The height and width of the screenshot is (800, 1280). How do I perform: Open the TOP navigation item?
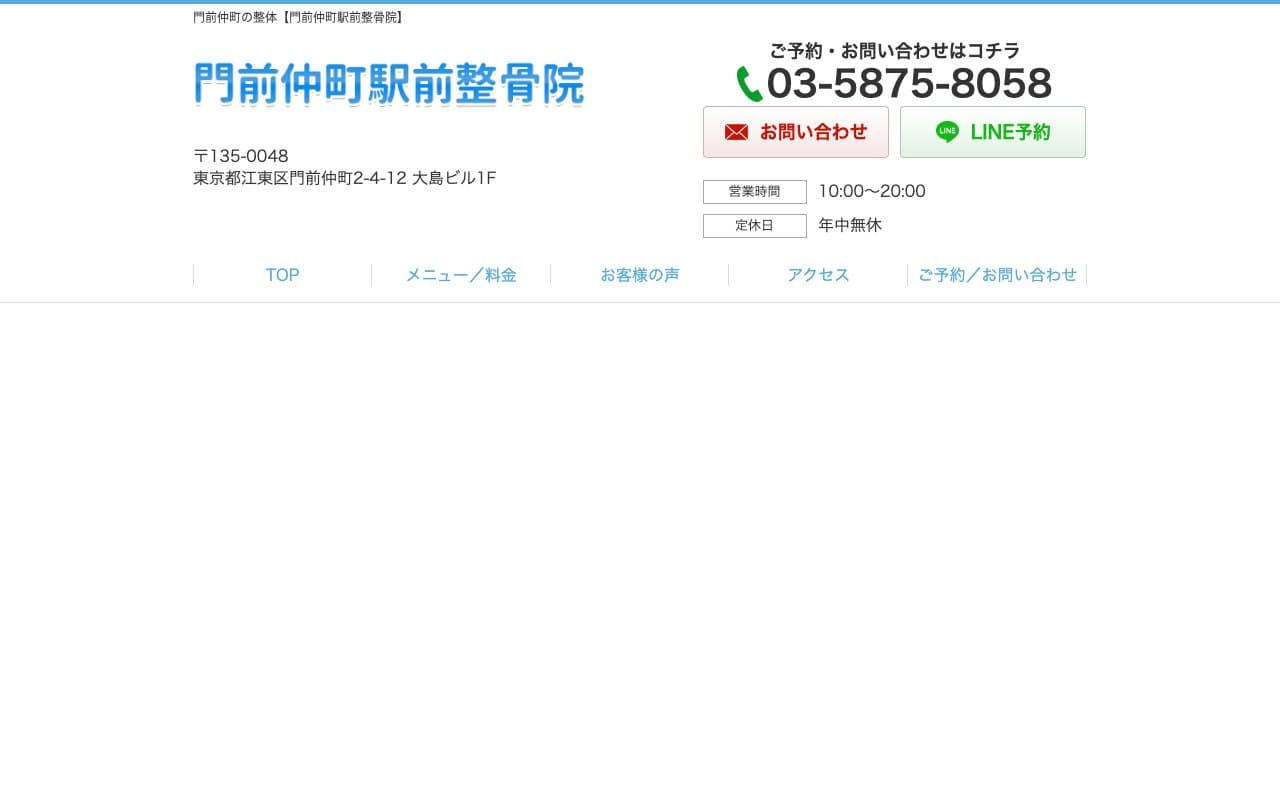[282, 275]
